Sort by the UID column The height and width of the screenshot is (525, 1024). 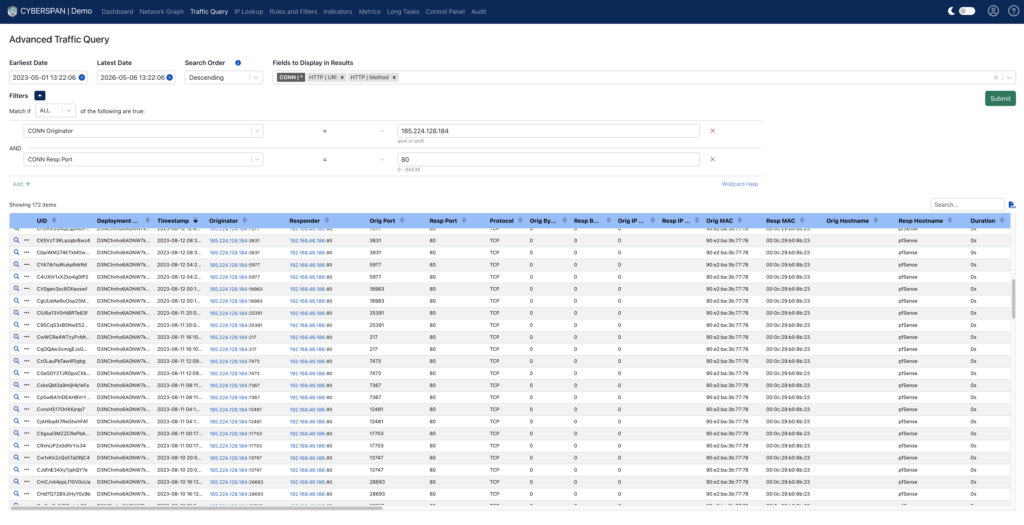[x=54, y=221]
